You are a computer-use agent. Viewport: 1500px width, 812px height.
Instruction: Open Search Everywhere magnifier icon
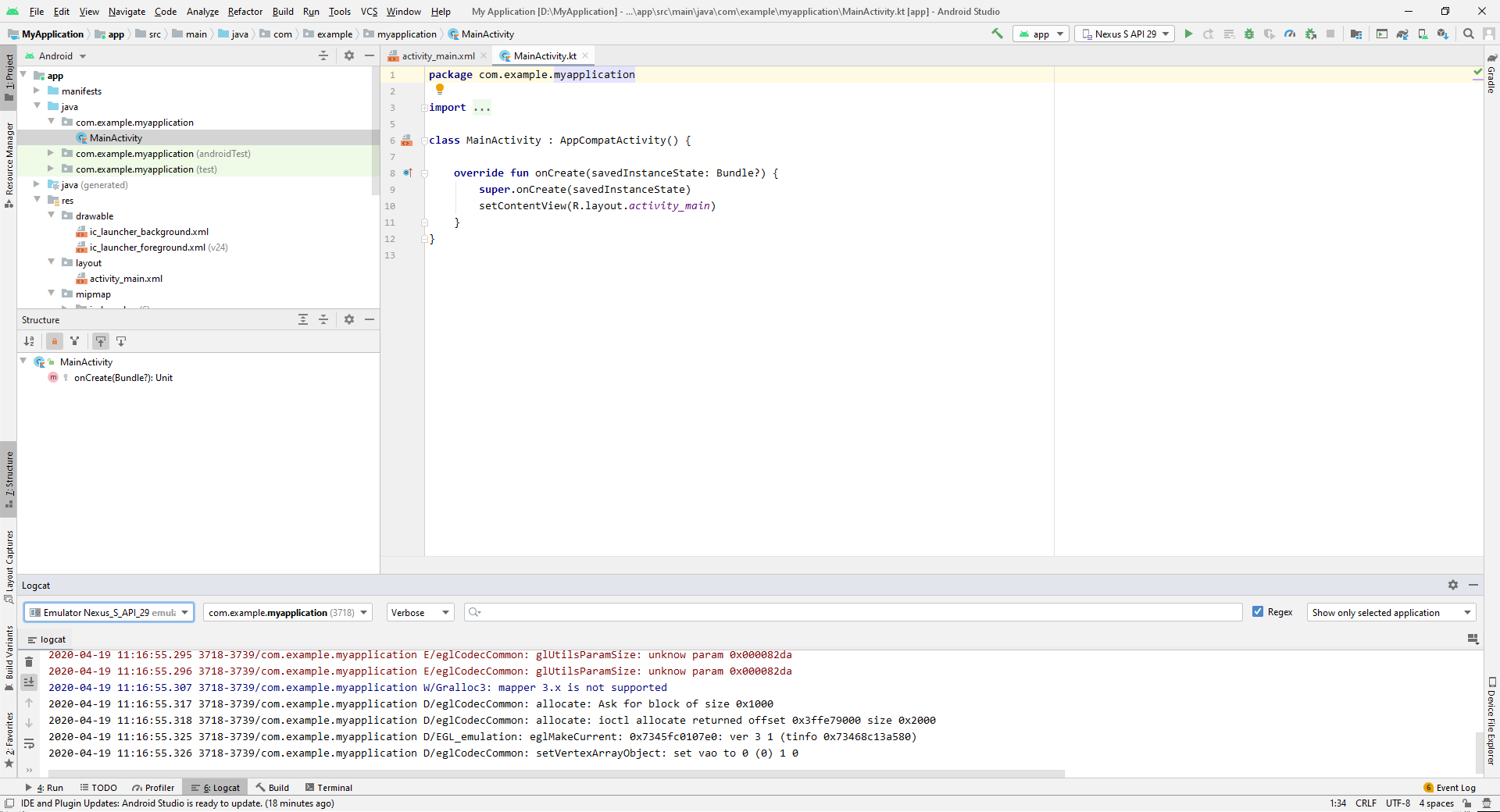click(1469, 34)
